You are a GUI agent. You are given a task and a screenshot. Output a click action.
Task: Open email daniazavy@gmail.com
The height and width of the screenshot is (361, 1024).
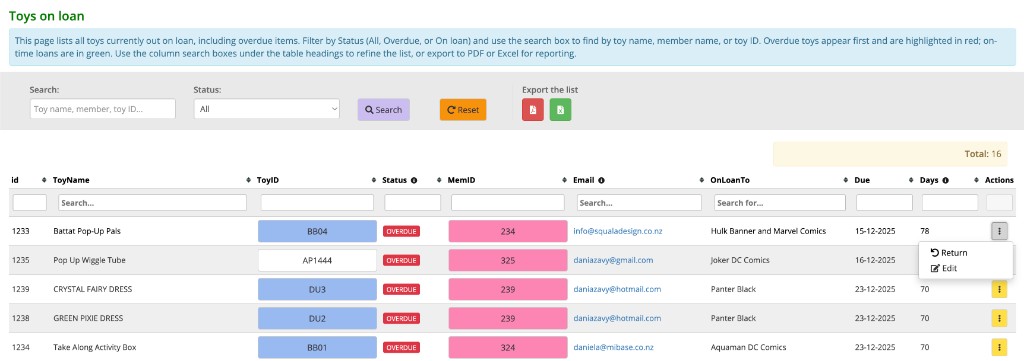[613, 260]
